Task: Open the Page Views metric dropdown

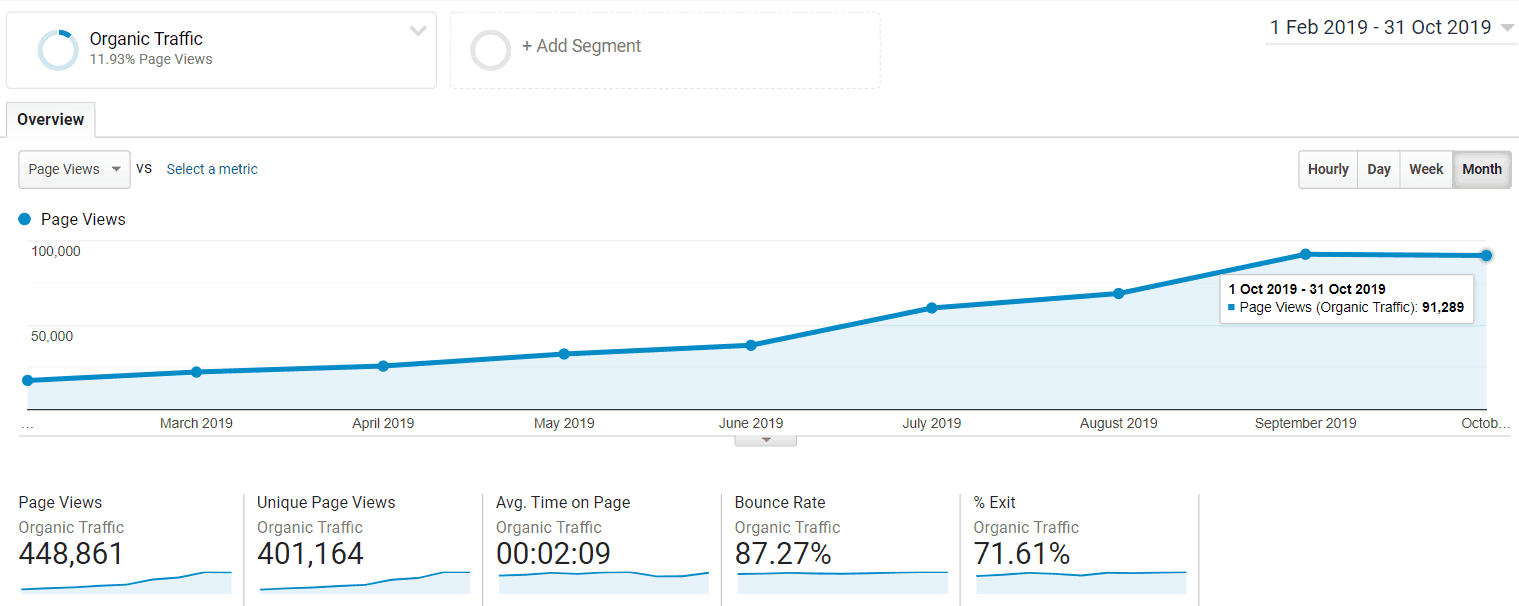Action: [75, 169]
